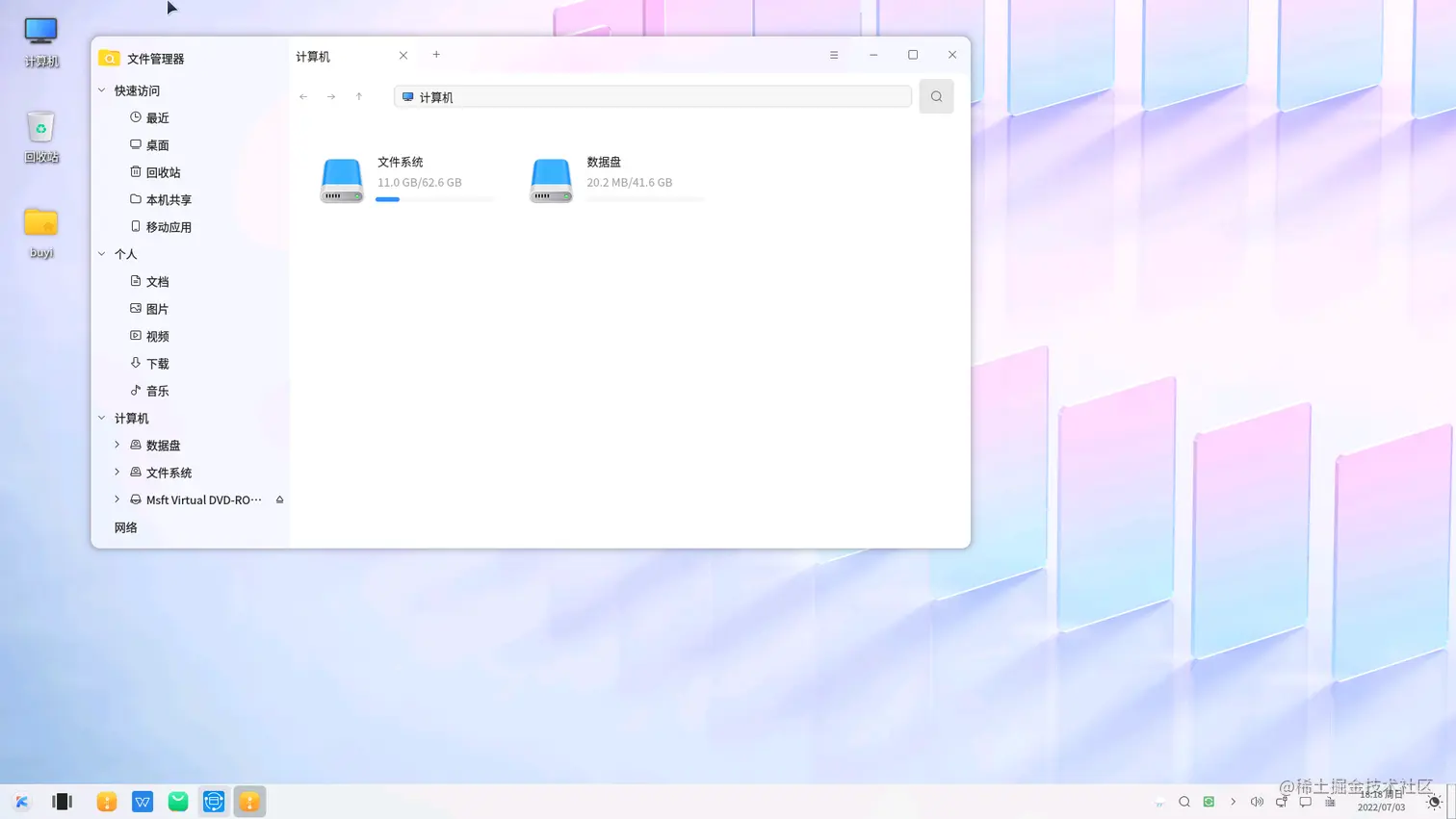Viewport: 1456px width, 819px height.
Task: Open 网络 in sidebar
Action: [x=126, y=527]
